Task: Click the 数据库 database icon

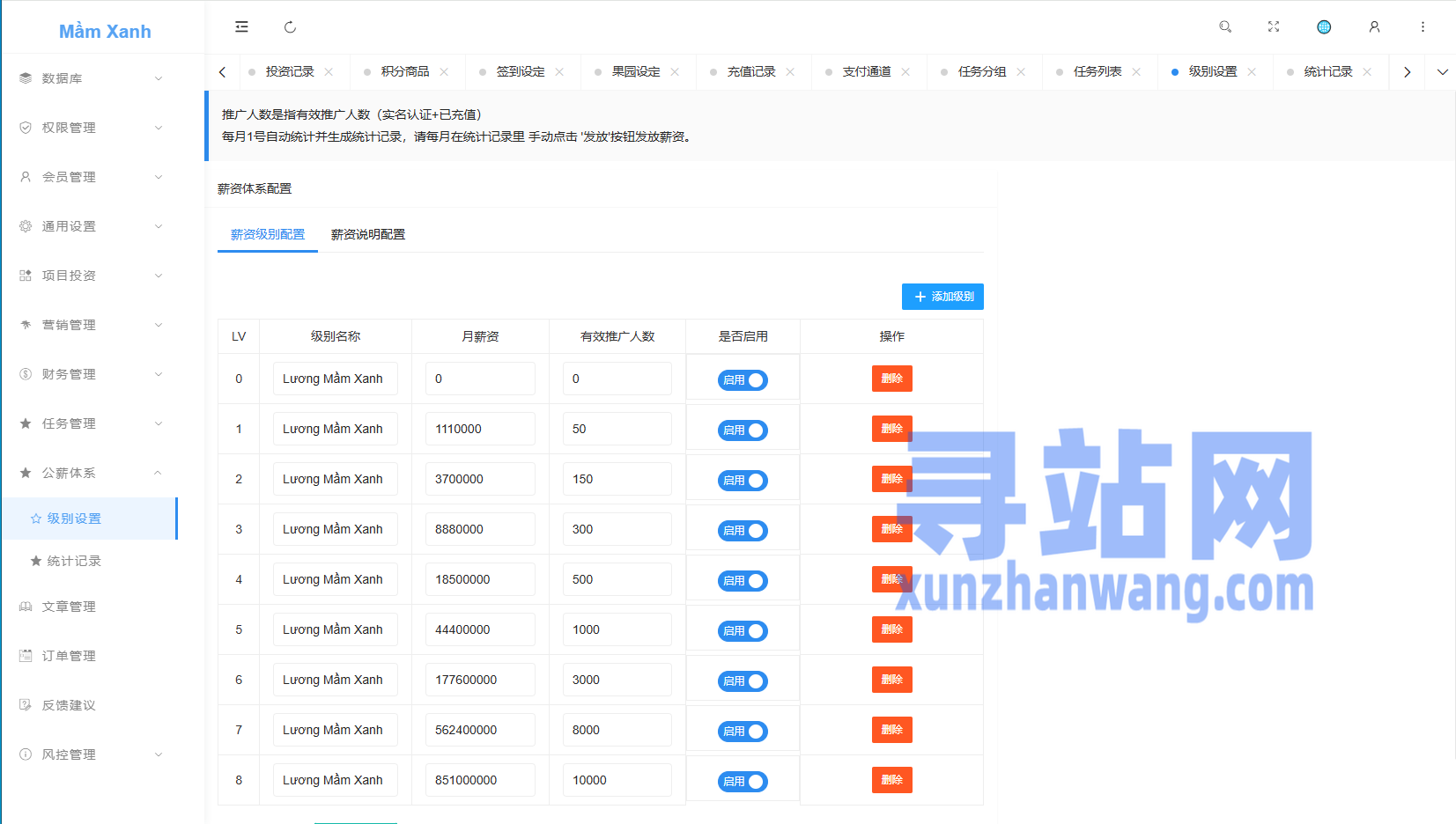Action: (x=26, y=78)
